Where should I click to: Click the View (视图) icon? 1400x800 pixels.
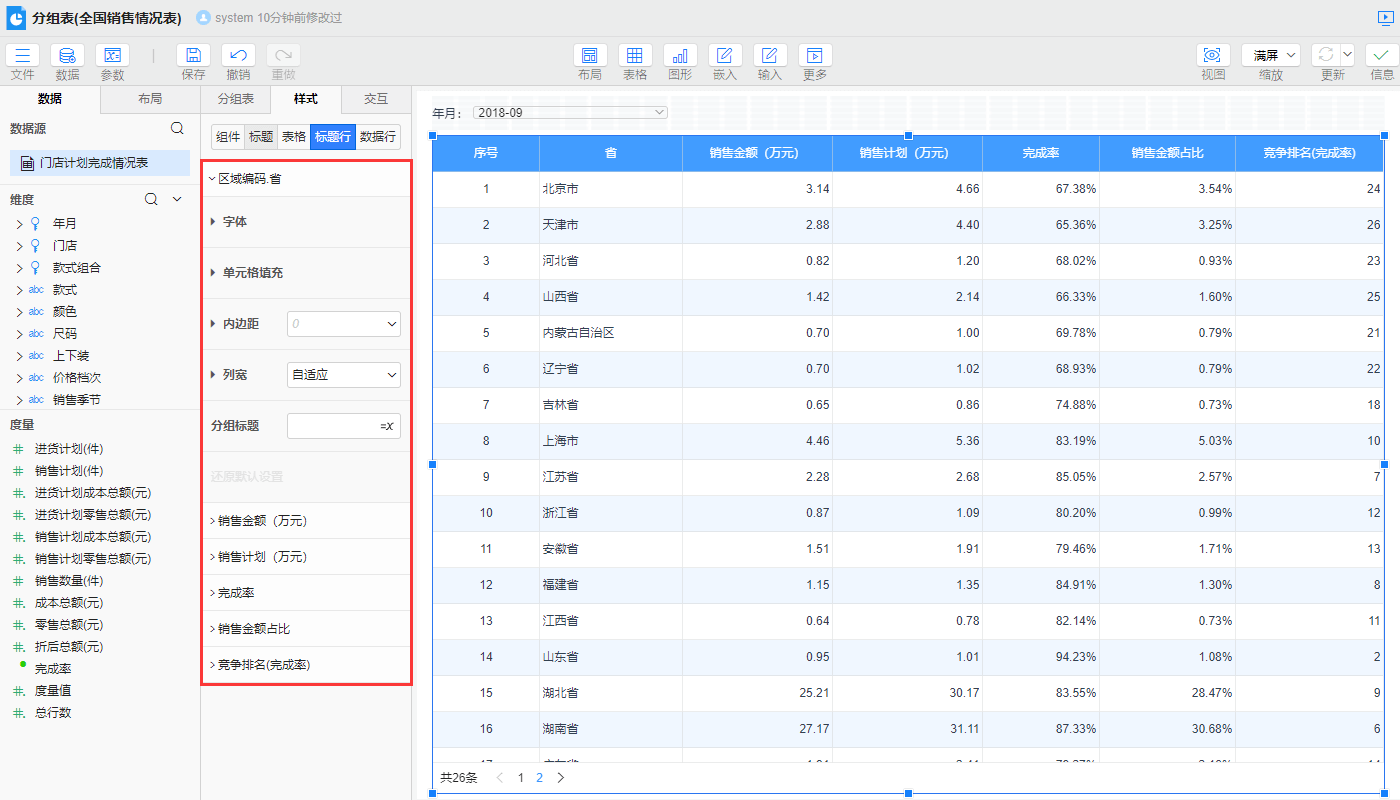click(1213, 56)
